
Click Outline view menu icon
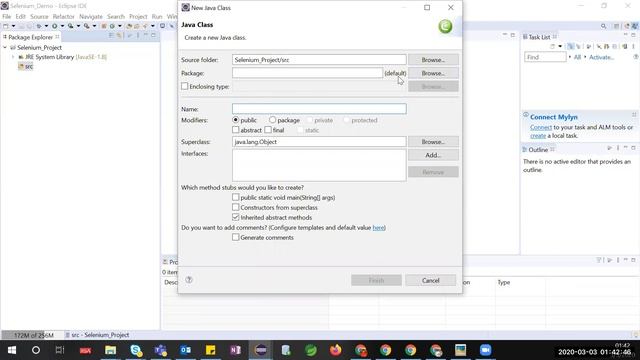tap(618, 148)
